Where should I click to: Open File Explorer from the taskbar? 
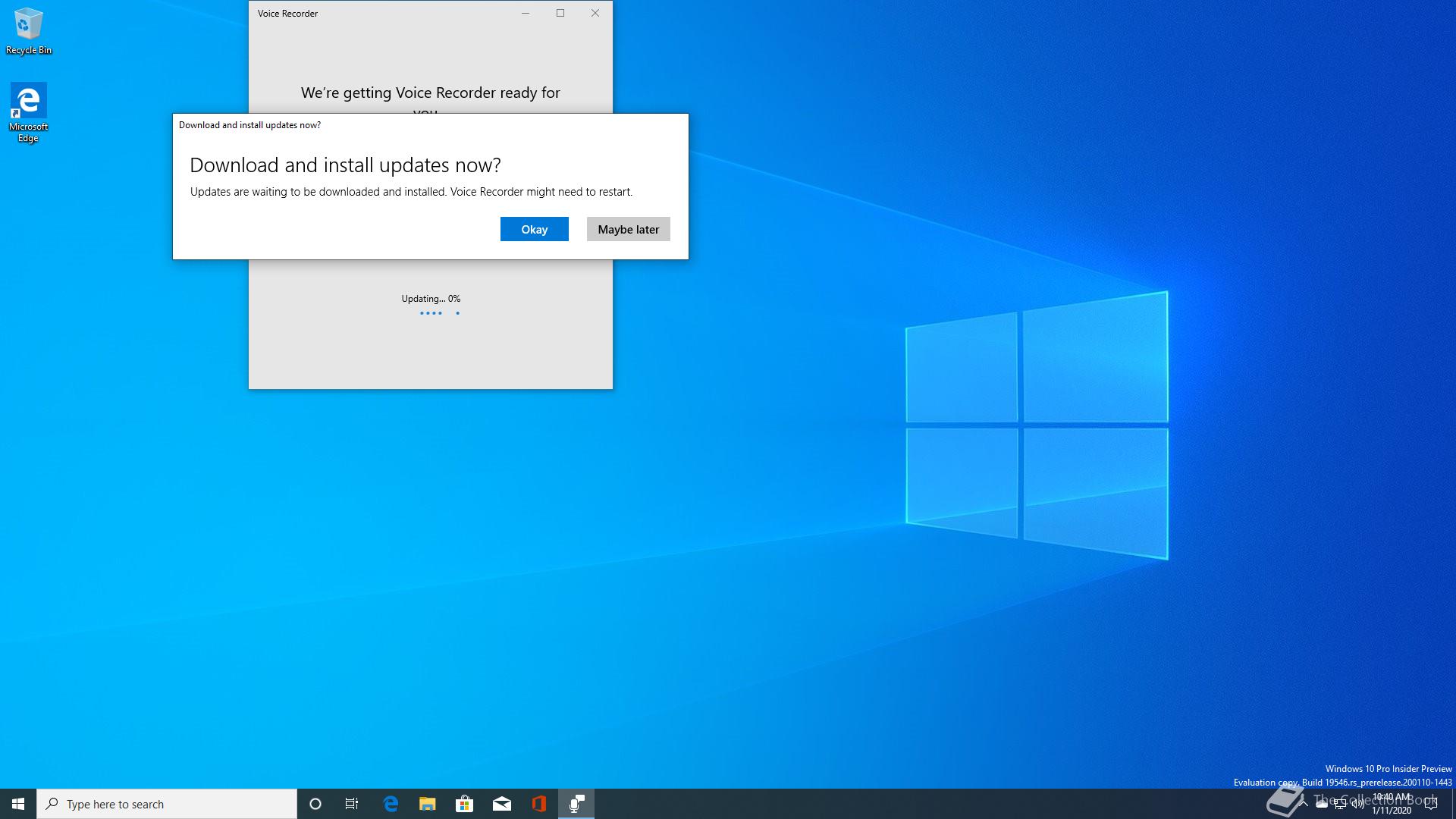click(x=428, y=804)
